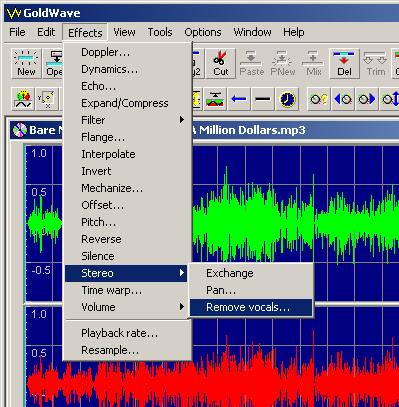Click the Del delete toolbar button
Screen dimensions: 399x407
[344, 63]
